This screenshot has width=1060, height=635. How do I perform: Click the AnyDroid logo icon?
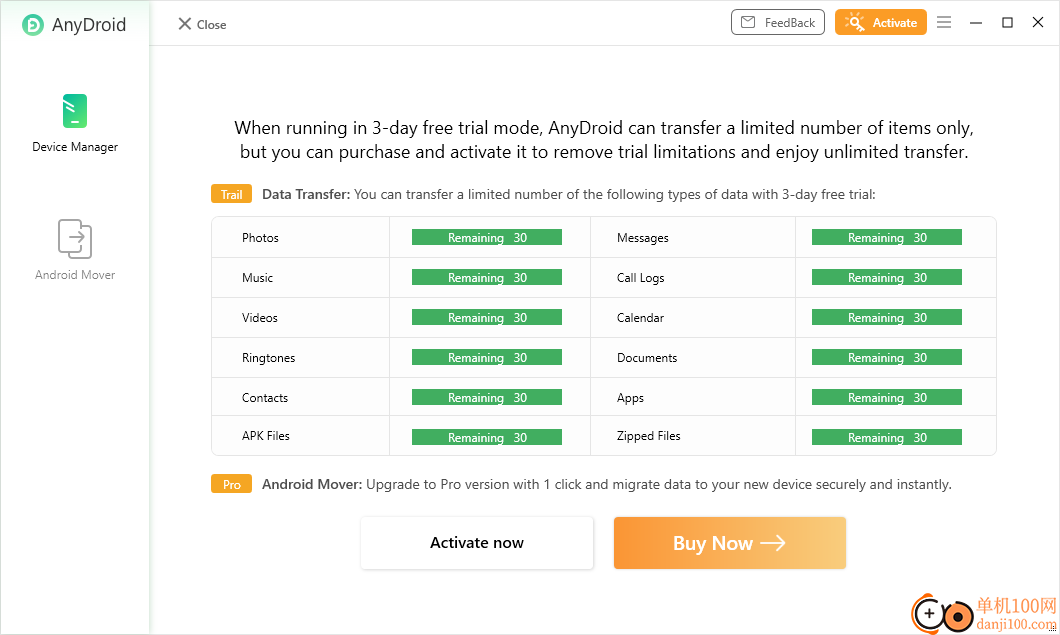click(x=32, y=25)
